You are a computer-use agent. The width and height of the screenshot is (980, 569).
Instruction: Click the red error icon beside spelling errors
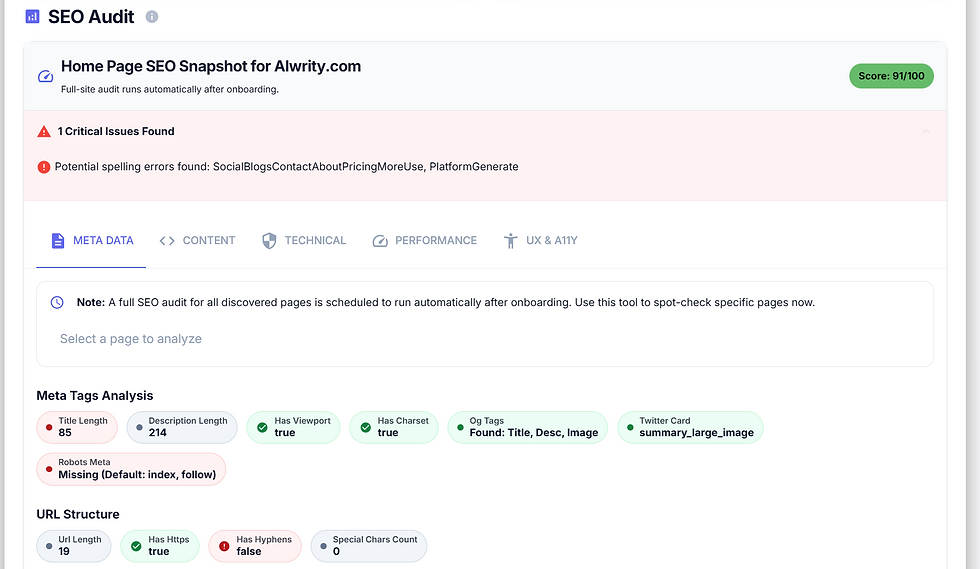click(x=44, y=167)
